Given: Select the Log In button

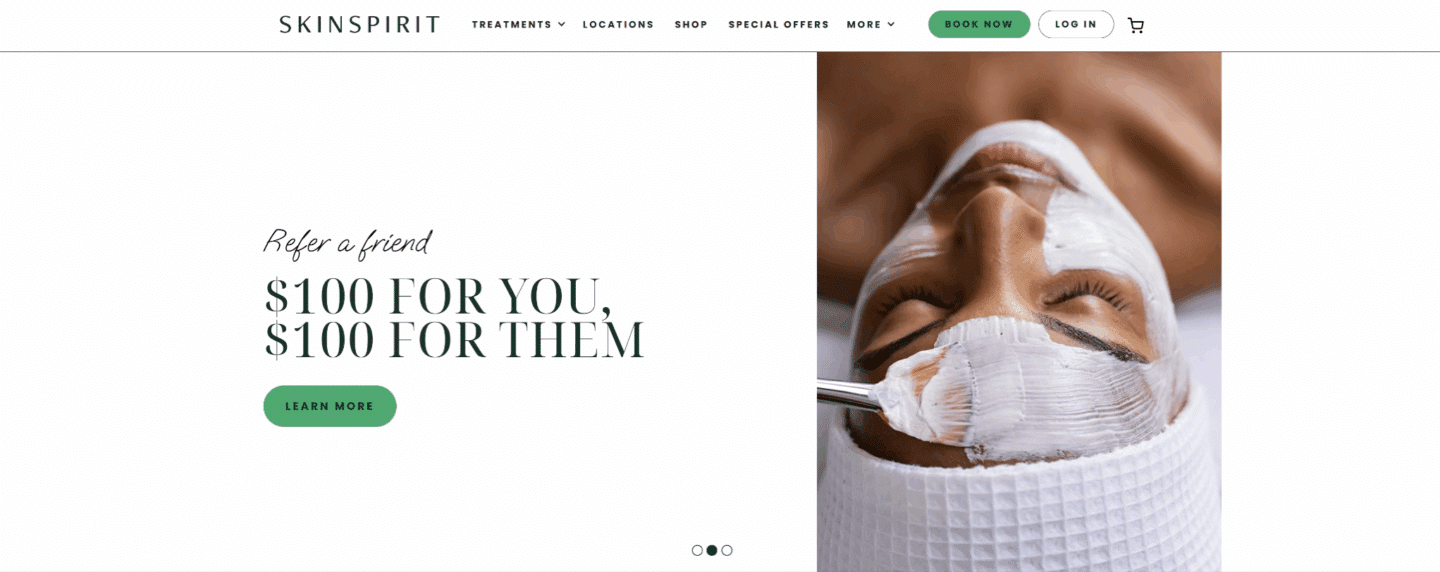Looking at the screenshot, I should coord(1076,24).
